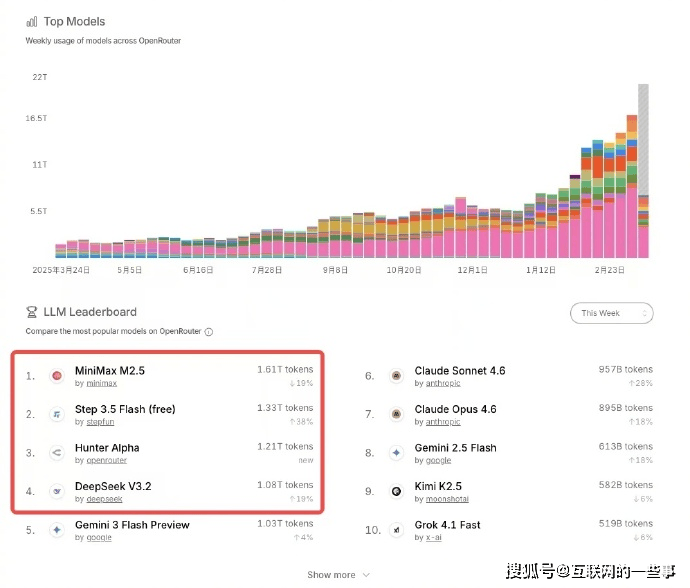Click the Step 3.5 Flash stepfun logo
The image size is (690, 588).
coord(57,414)
